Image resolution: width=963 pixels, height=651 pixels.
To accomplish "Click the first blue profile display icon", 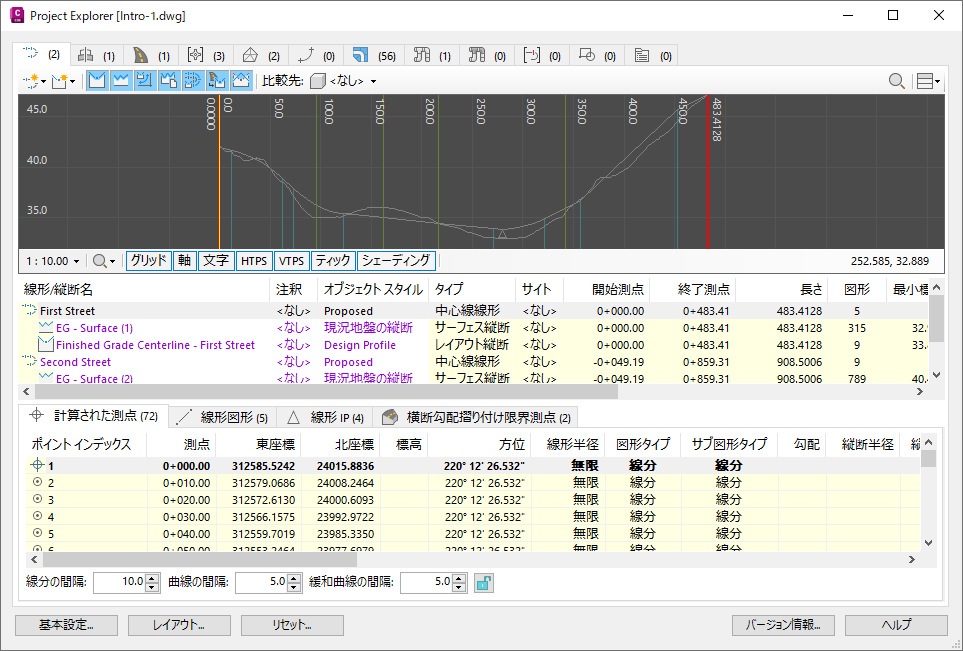I will coord(96,81).
